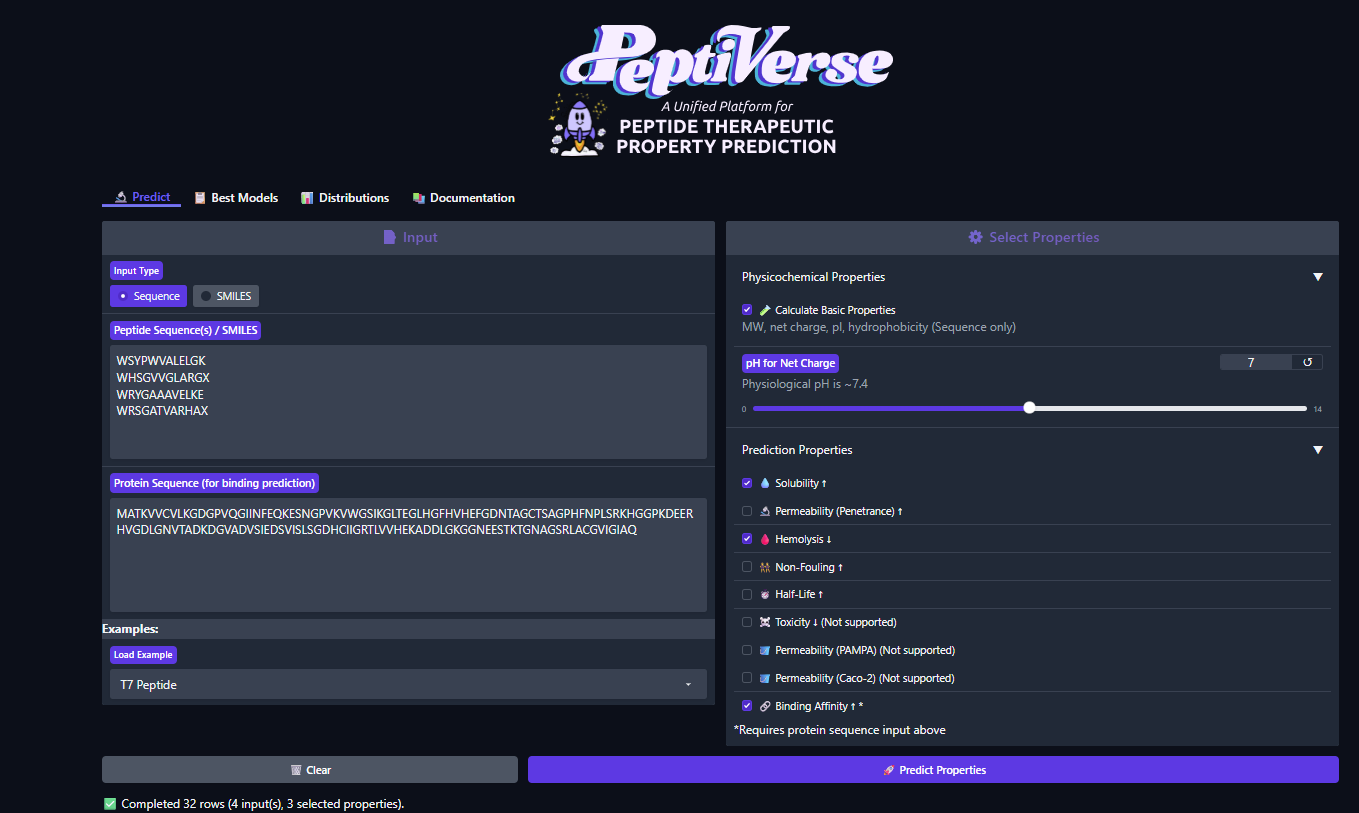Image resolution: width=1359 pixels, height=813 pixels.
Task: Reset the pH value with reset icon
Action: coord(1307,362)
